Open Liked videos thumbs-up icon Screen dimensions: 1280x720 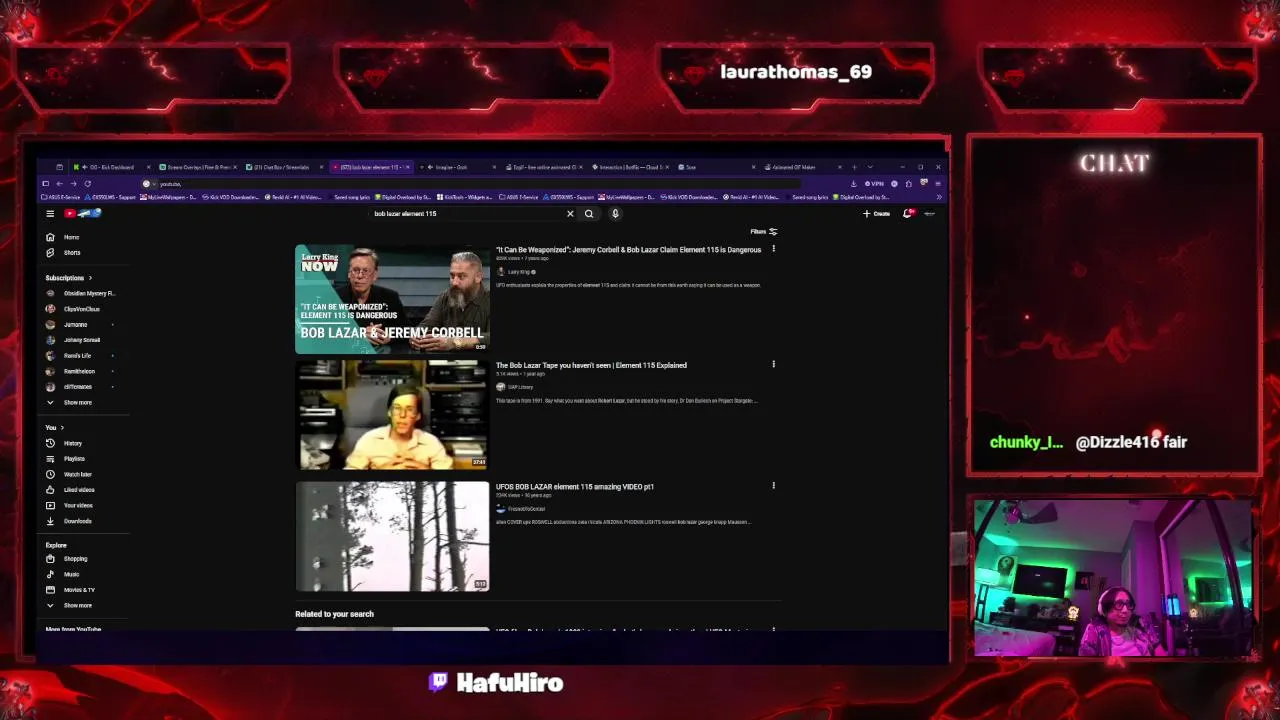pyautogui.click(x=50, y=489)
